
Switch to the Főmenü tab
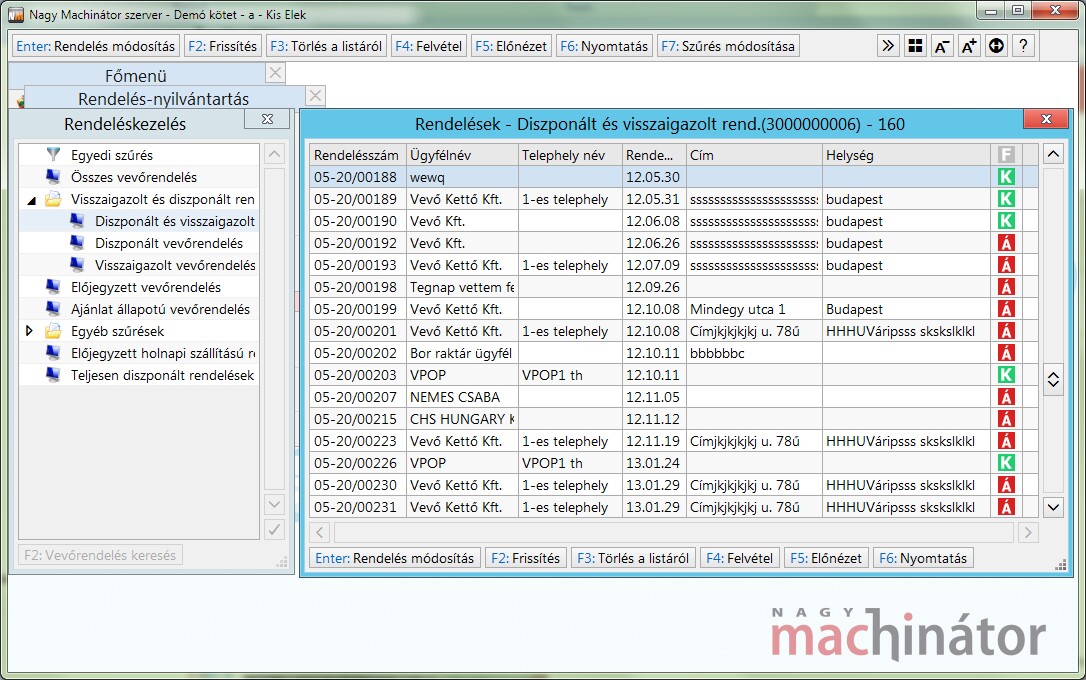coord(136,75)
